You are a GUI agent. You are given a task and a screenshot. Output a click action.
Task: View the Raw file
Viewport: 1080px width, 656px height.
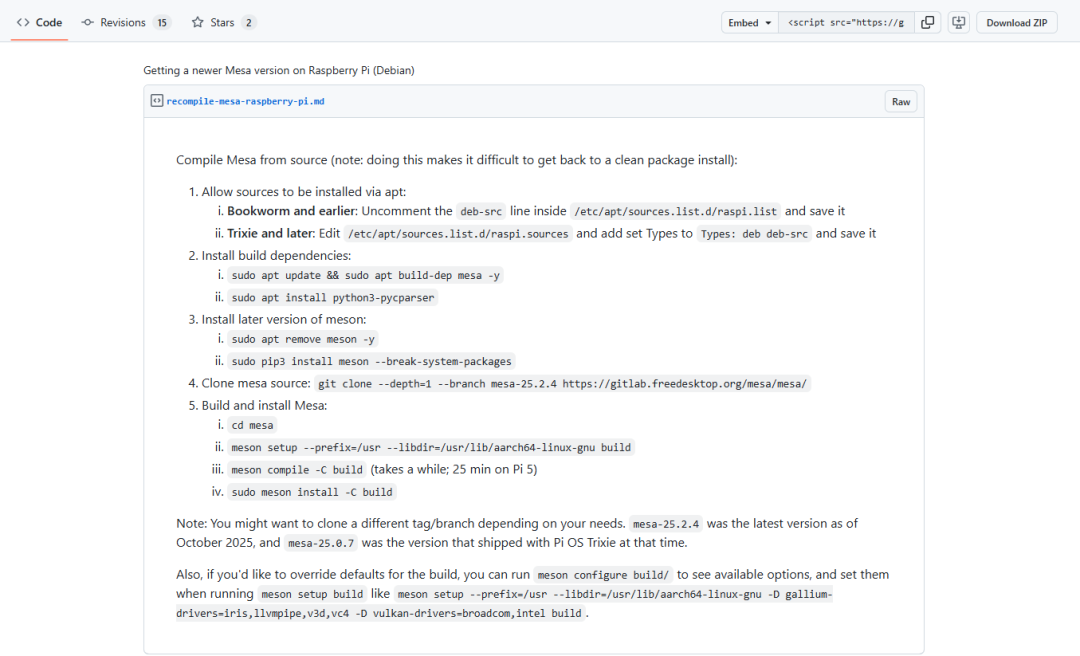(x=901, y=101)
